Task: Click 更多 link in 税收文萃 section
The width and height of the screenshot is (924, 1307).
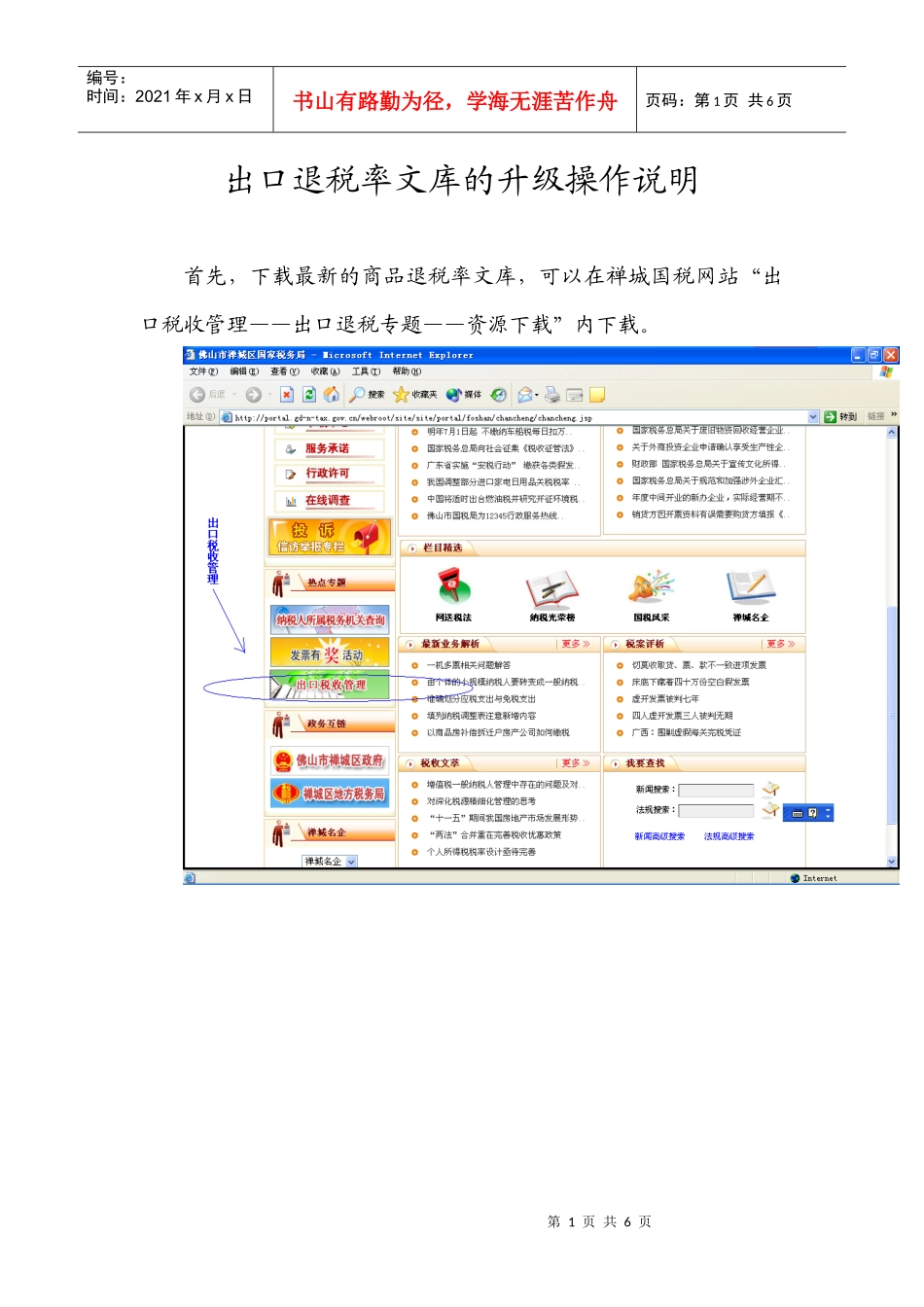Action: point(576,763)
